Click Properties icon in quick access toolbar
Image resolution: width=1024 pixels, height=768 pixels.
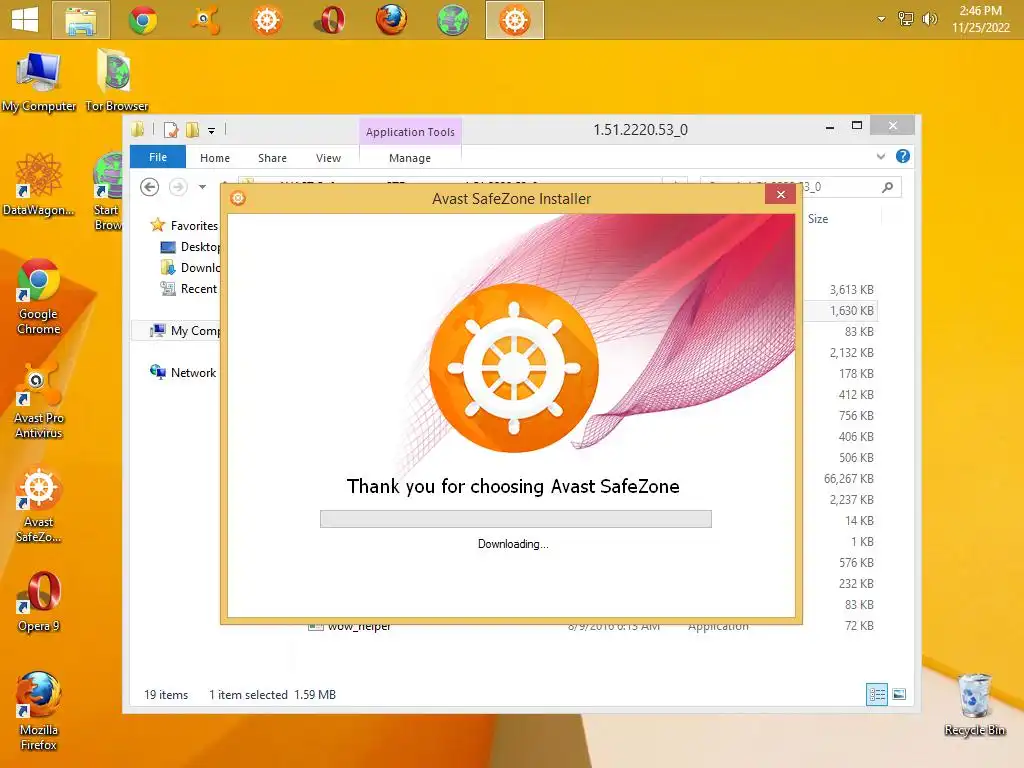click(x=171, y=130)
